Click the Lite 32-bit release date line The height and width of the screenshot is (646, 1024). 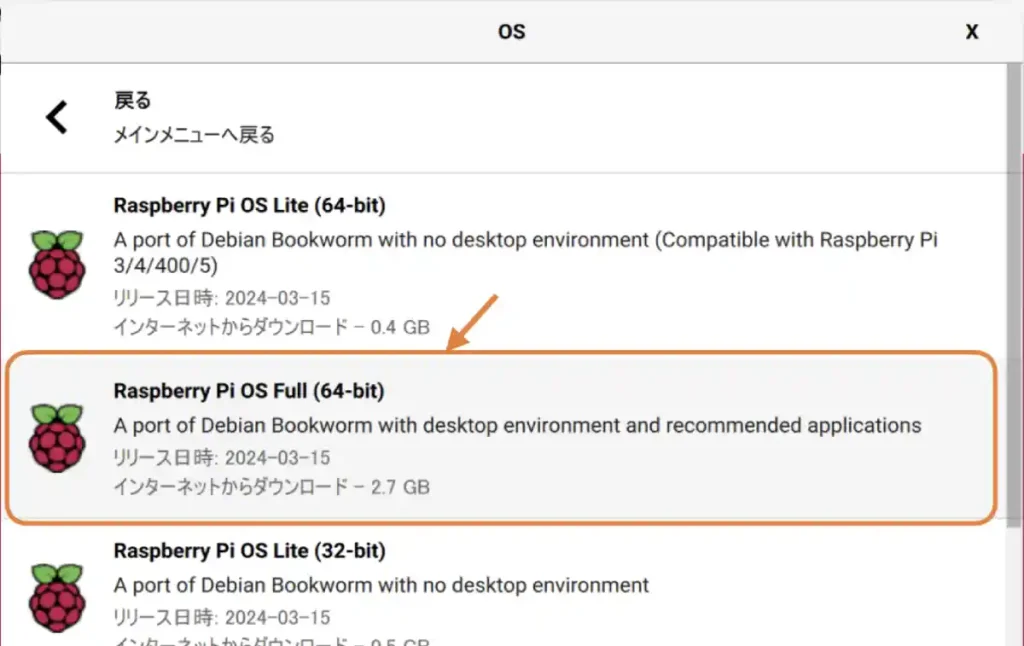pyautogui.click(x=222, y=617)
